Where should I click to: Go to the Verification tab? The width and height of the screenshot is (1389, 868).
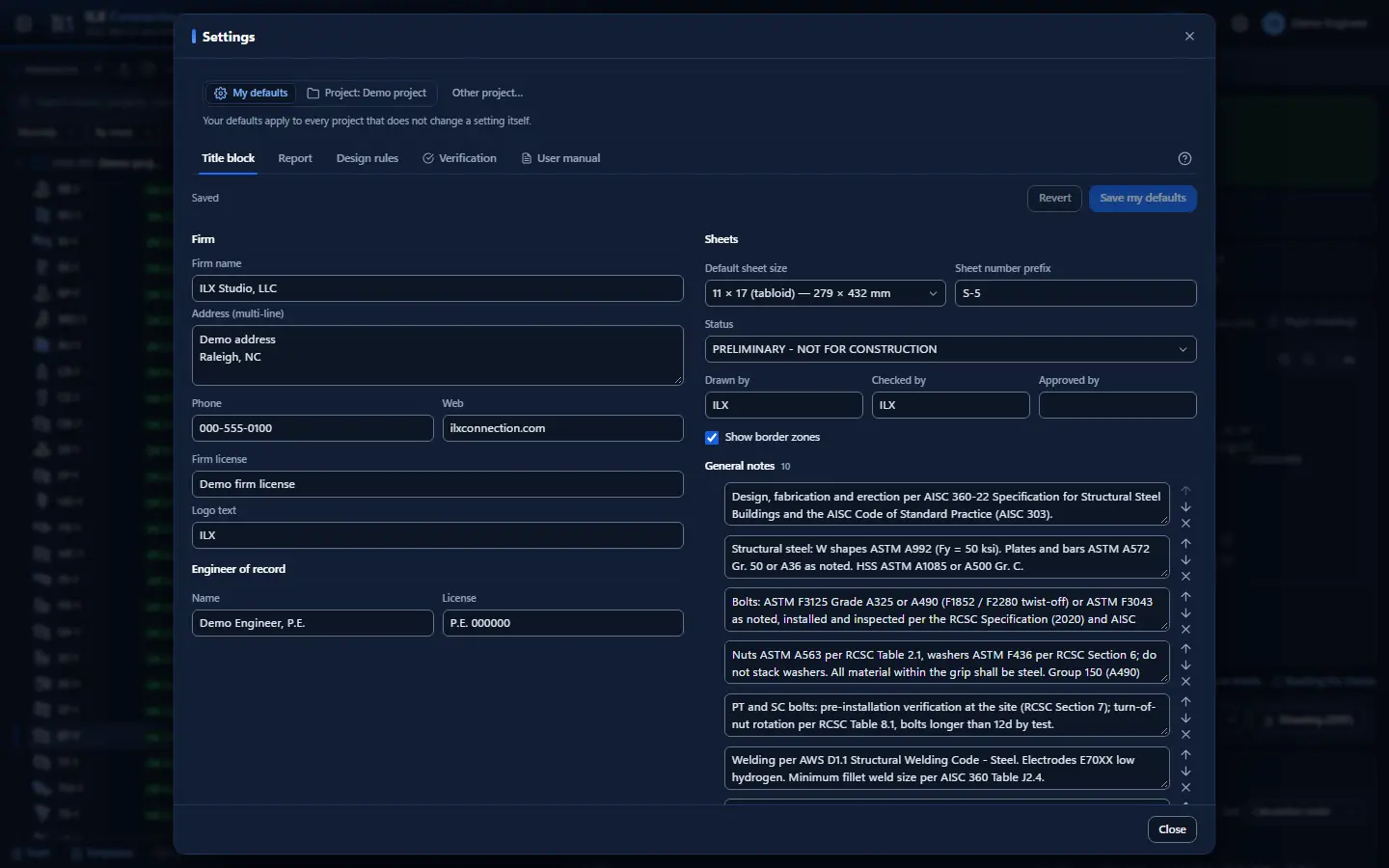coord(460,158)
